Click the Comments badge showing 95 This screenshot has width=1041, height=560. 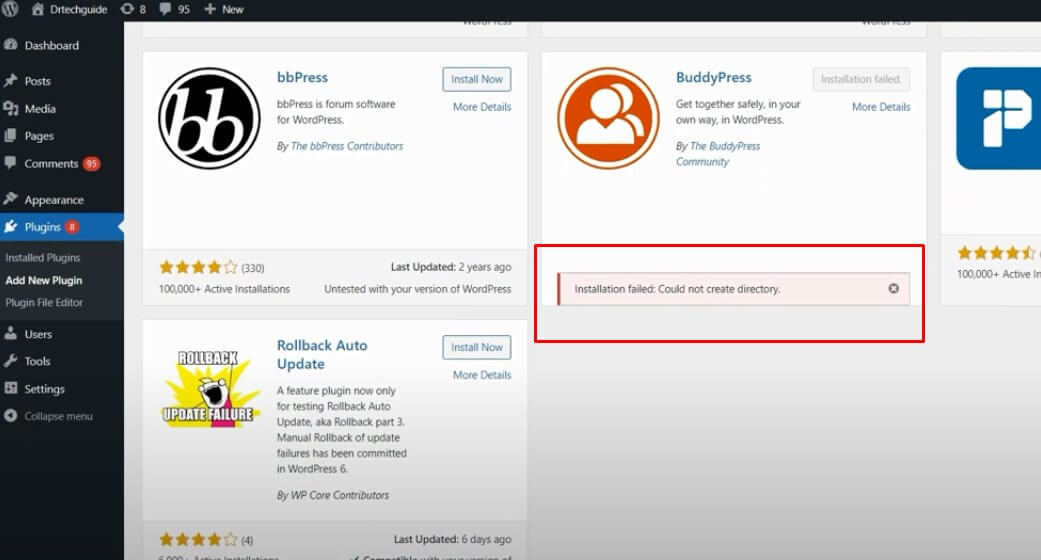[92, 163]
